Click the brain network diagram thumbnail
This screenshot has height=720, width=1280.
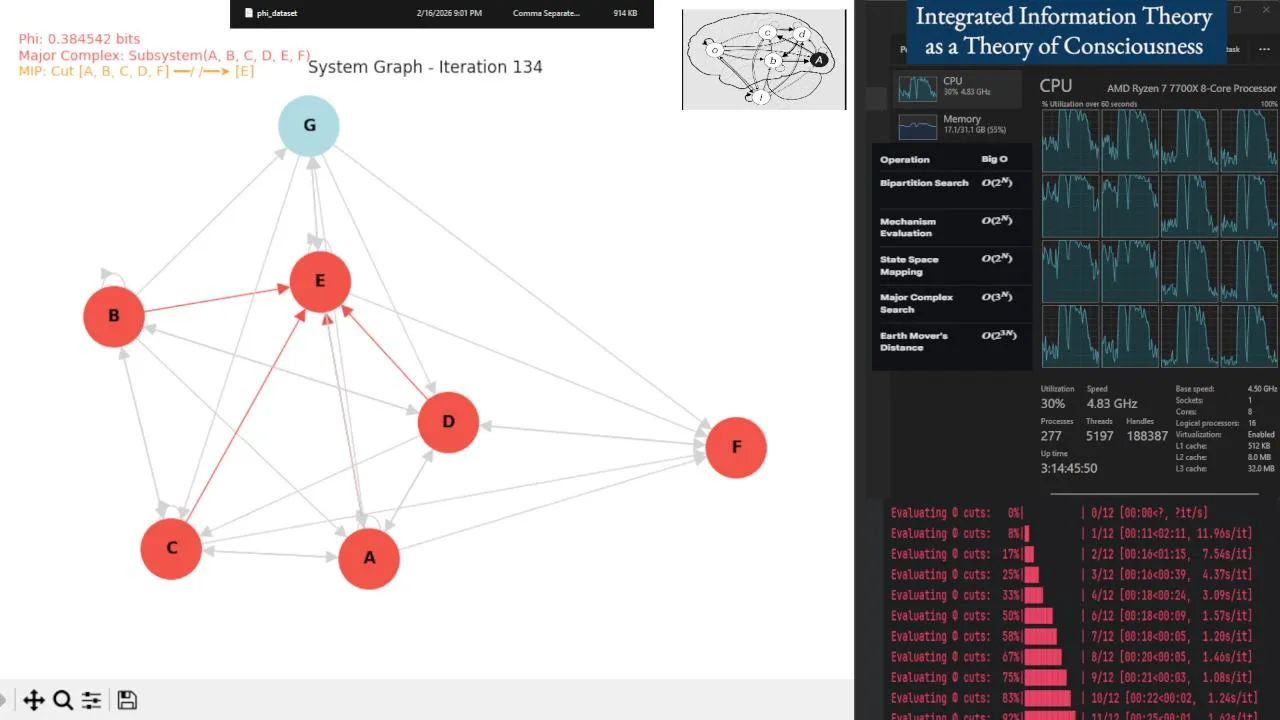pos(764,59)
